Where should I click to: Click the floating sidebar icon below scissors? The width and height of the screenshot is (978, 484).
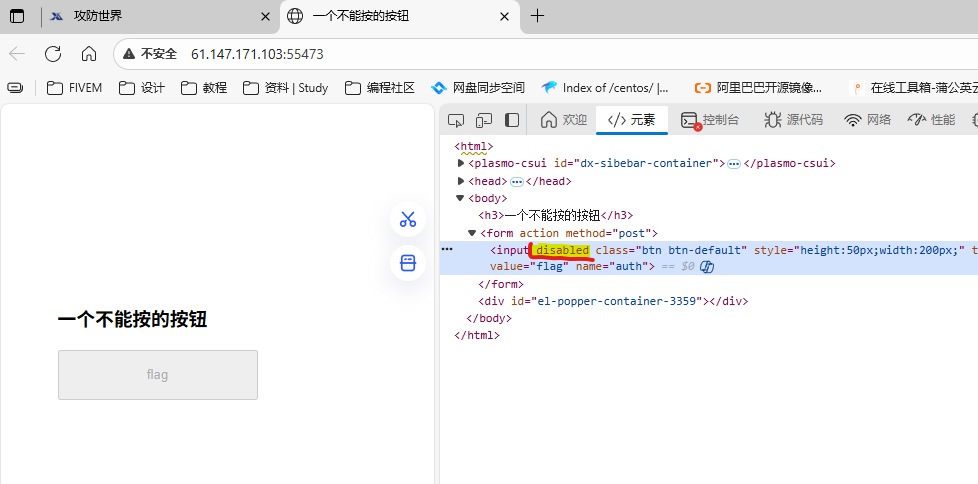pos(407,263)
